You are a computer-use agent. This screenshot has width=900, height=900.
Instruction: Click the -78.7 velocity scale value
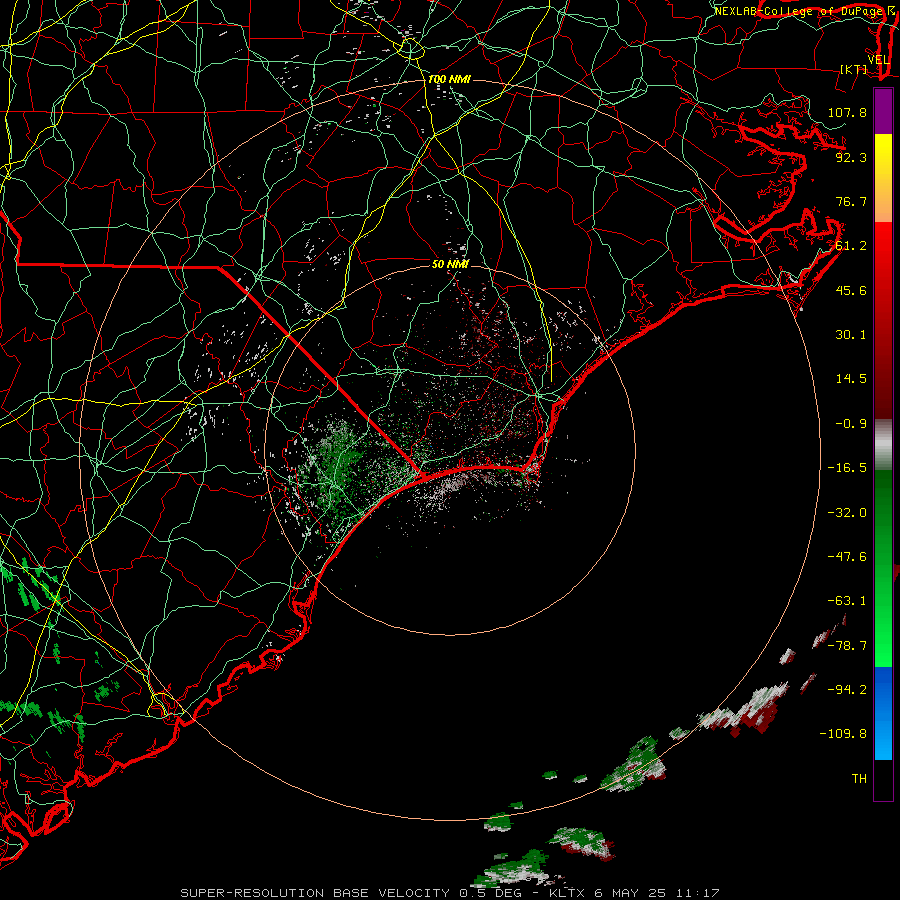847,646
